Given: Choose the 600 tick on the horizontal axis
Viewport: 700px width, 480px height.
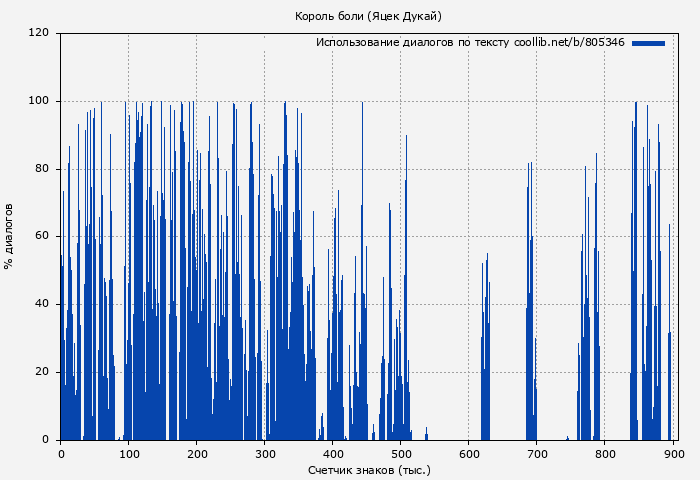Looking at the screenshot, I should click(x=468, y=453).
